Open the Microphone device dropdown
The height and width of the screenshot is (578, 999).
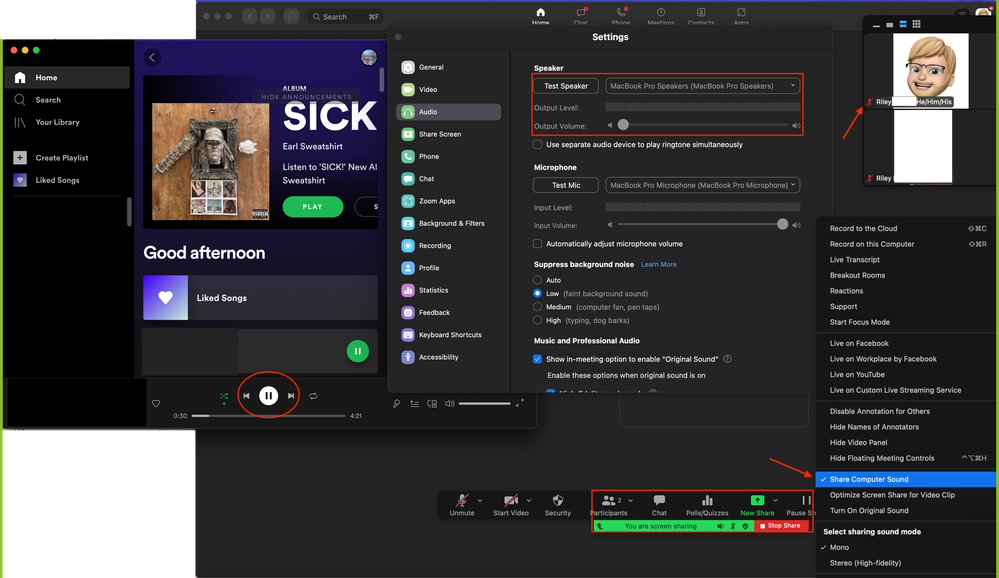704,185
